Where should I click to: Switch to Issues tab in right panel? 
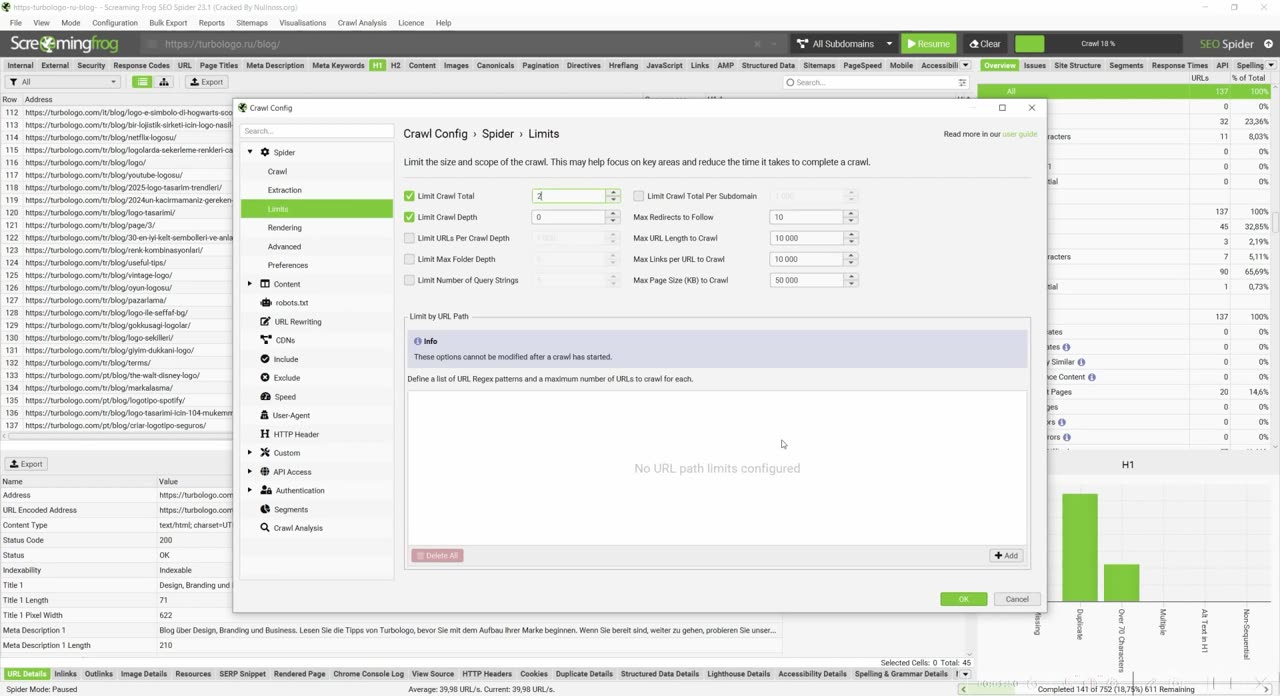tap(1034, 65)
